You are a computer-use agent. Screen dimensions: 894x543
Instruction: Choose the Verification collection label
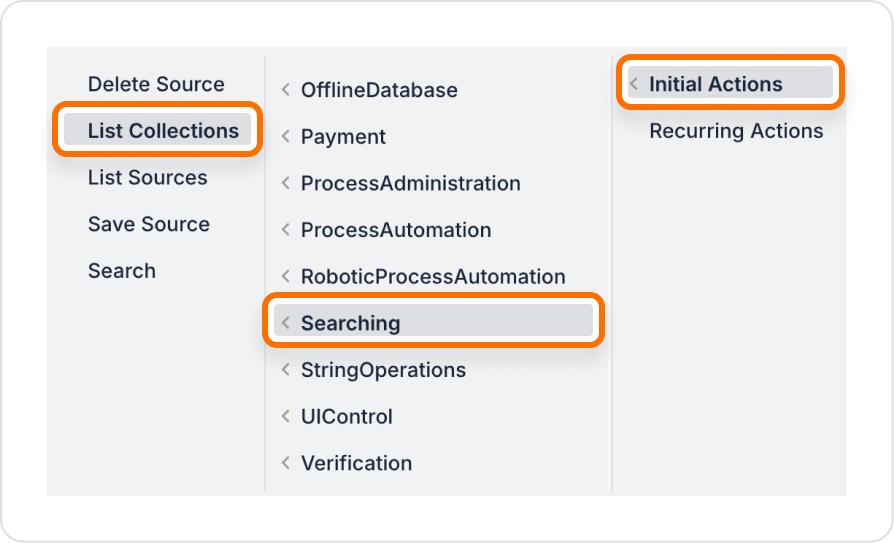(356, 463)
